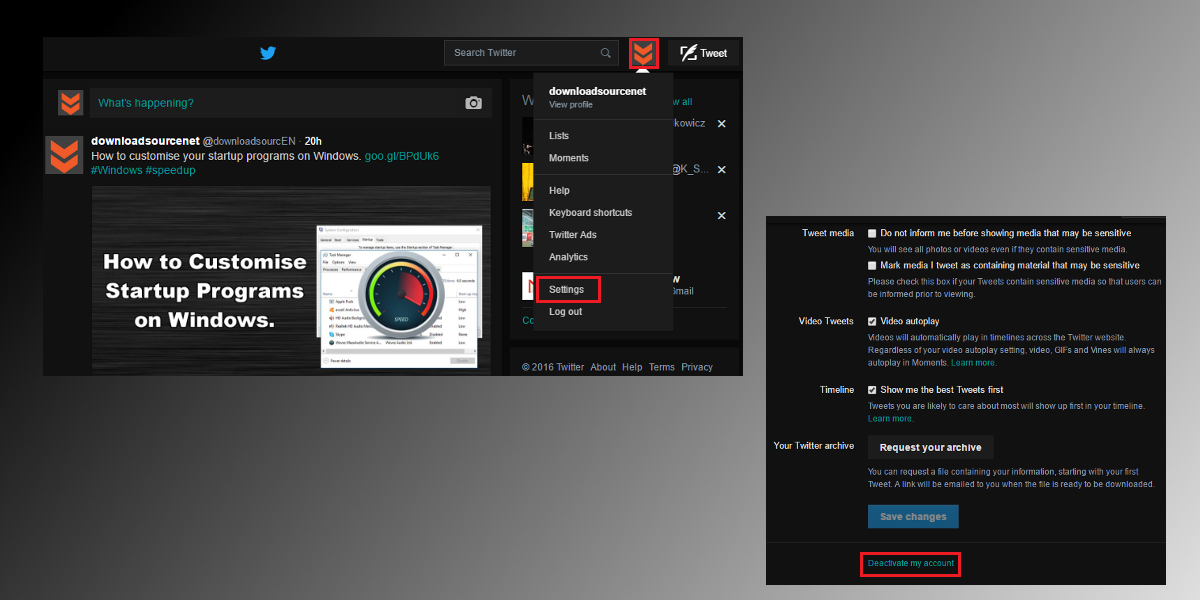Open the startup programs tweet image
Image resolution: width=1200 pixels, height=600 pixels.
click(x=291, y=278)
